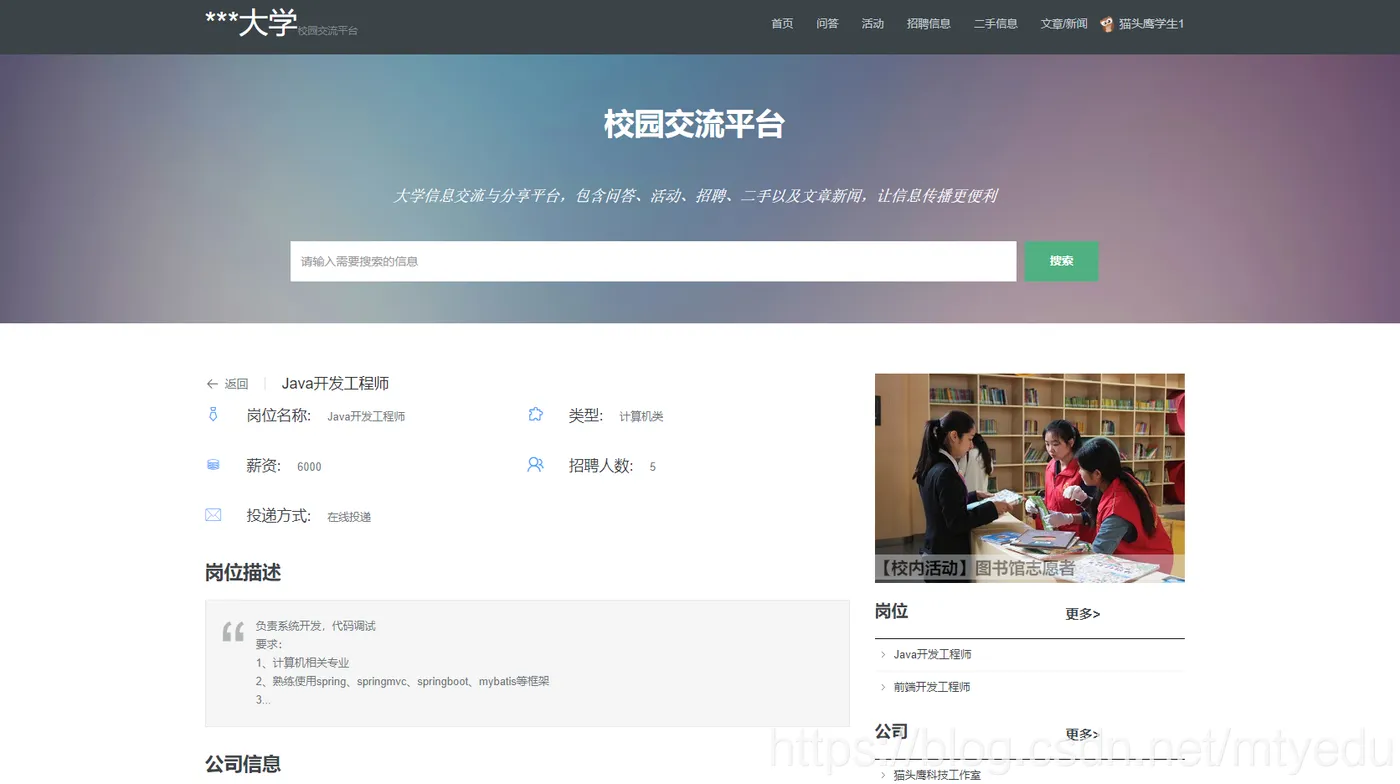Viewport: 1400px width, 784px height.
Task: Click 更多> next to 岗位 heading
Action: click(x=1083, y=614)
